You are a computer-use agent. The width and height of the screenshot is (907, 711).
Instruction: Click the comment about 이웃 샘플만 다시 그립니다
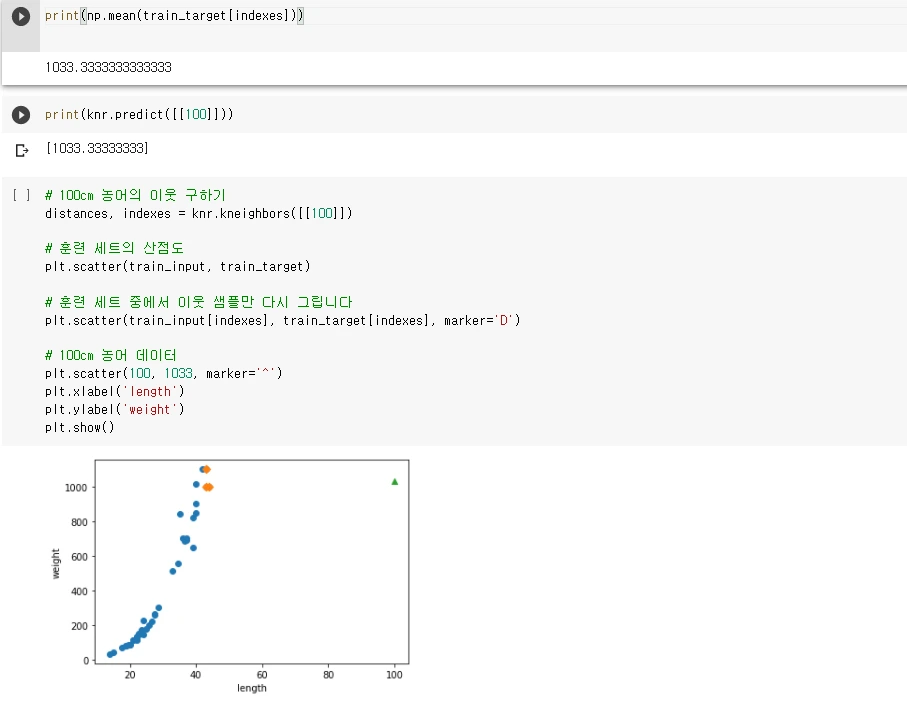(x=198, y=302)
